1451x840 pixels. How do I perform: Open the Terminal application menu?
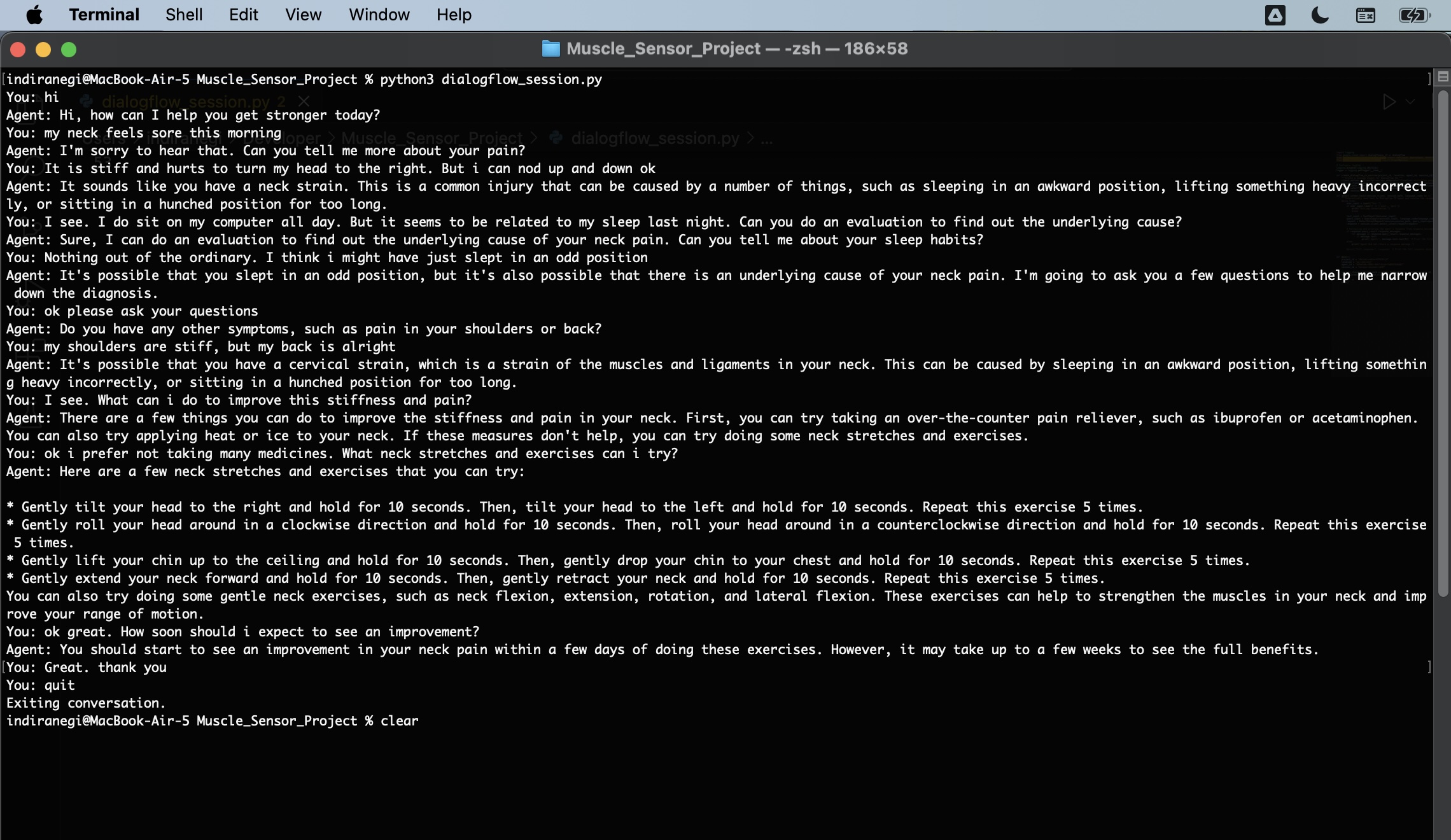[104, 15]
